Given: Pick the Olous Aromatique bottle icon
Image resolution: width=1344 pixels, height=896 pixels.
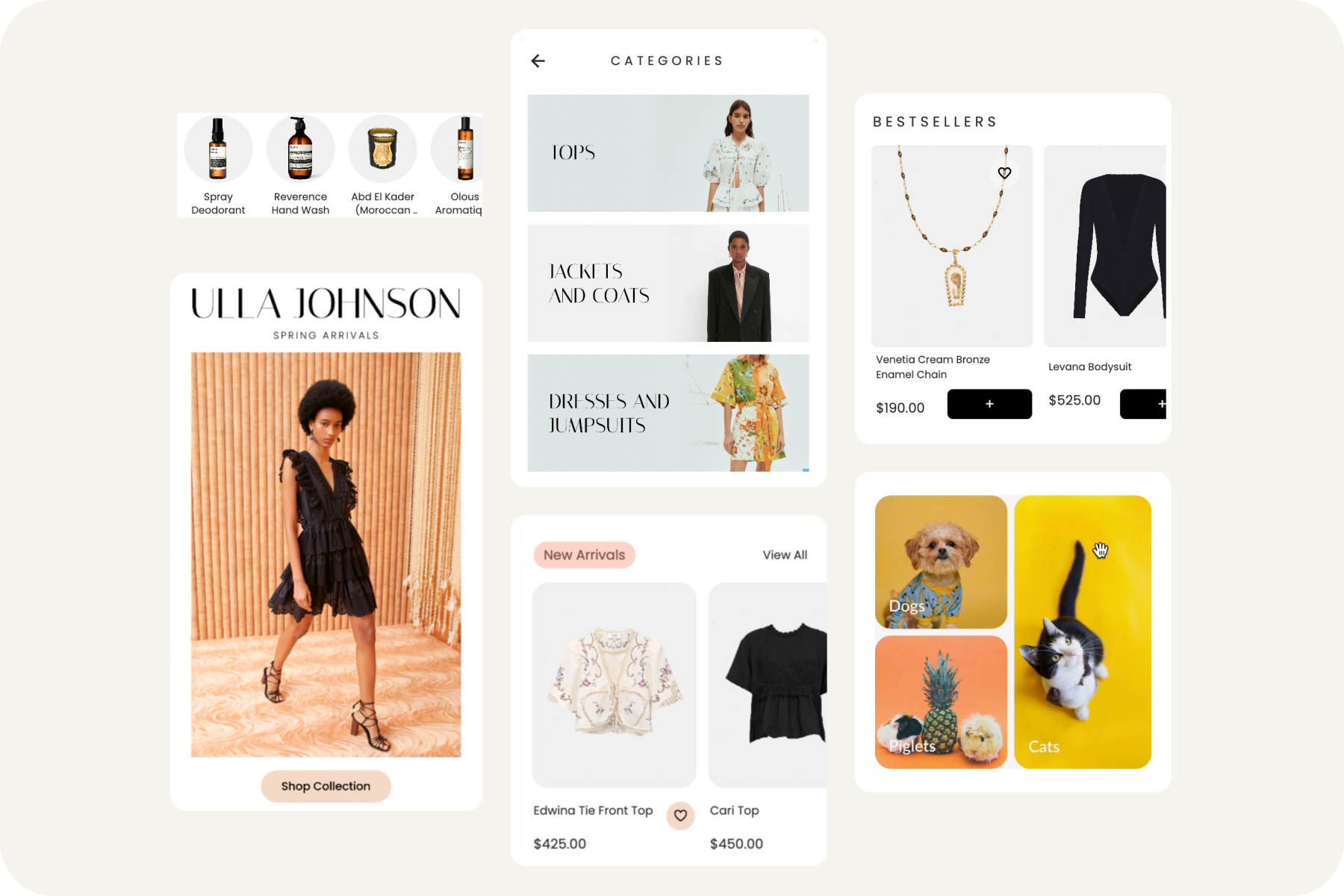Looking at the screenshot, I should click(457, 149).
